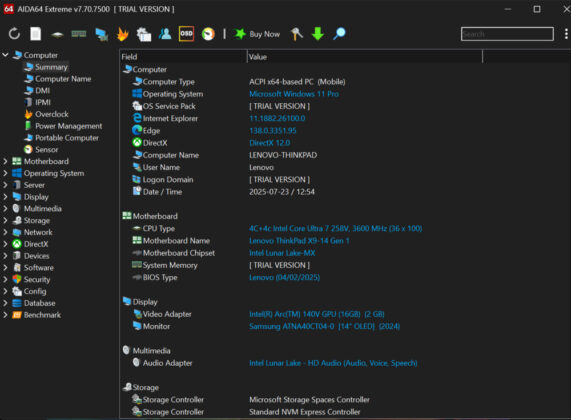
Task: Launch the disk benchmark toolbar icon
Action: point(57,35)
